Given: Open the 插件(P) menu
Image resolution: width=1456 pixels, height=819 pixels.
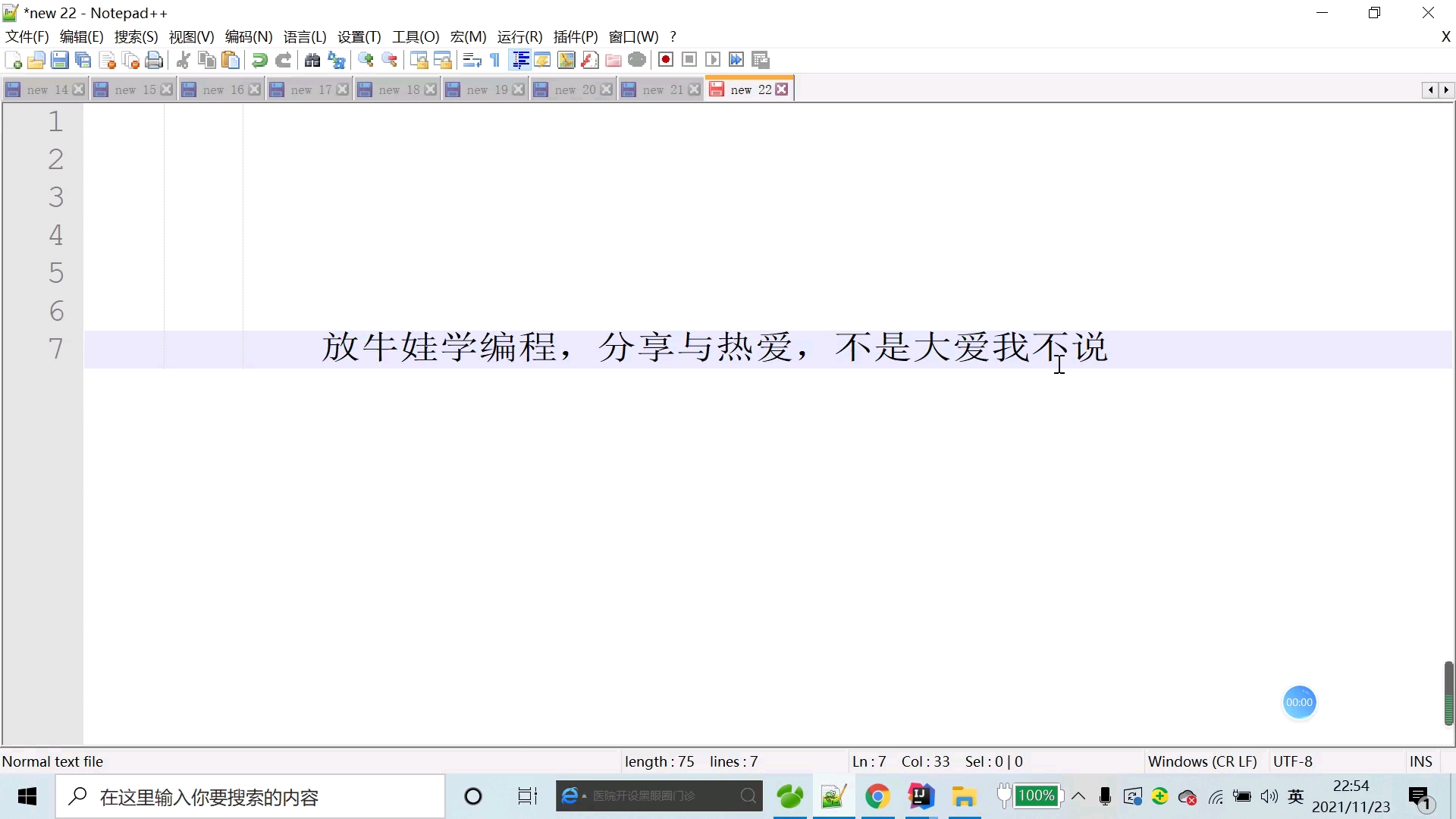Looking at the screenshot, I should (x=576, y=36).
